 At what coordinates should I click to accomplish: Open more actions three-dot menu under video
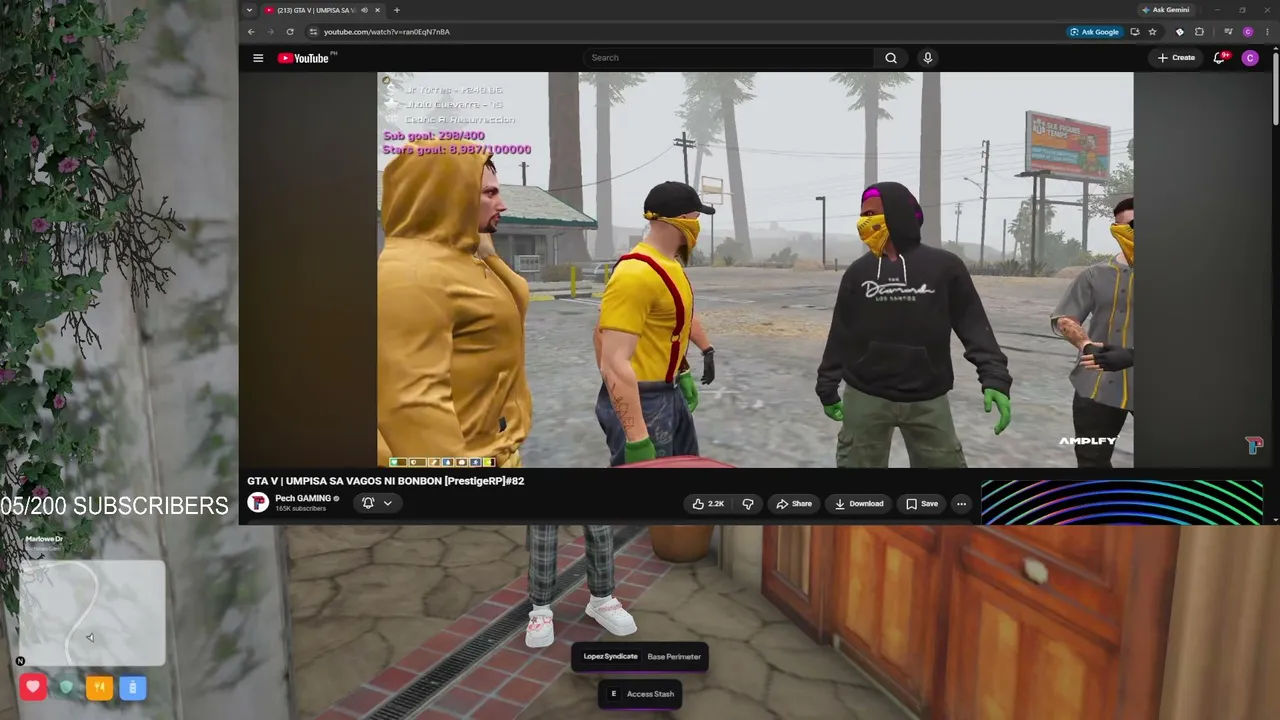coord(961,504)
